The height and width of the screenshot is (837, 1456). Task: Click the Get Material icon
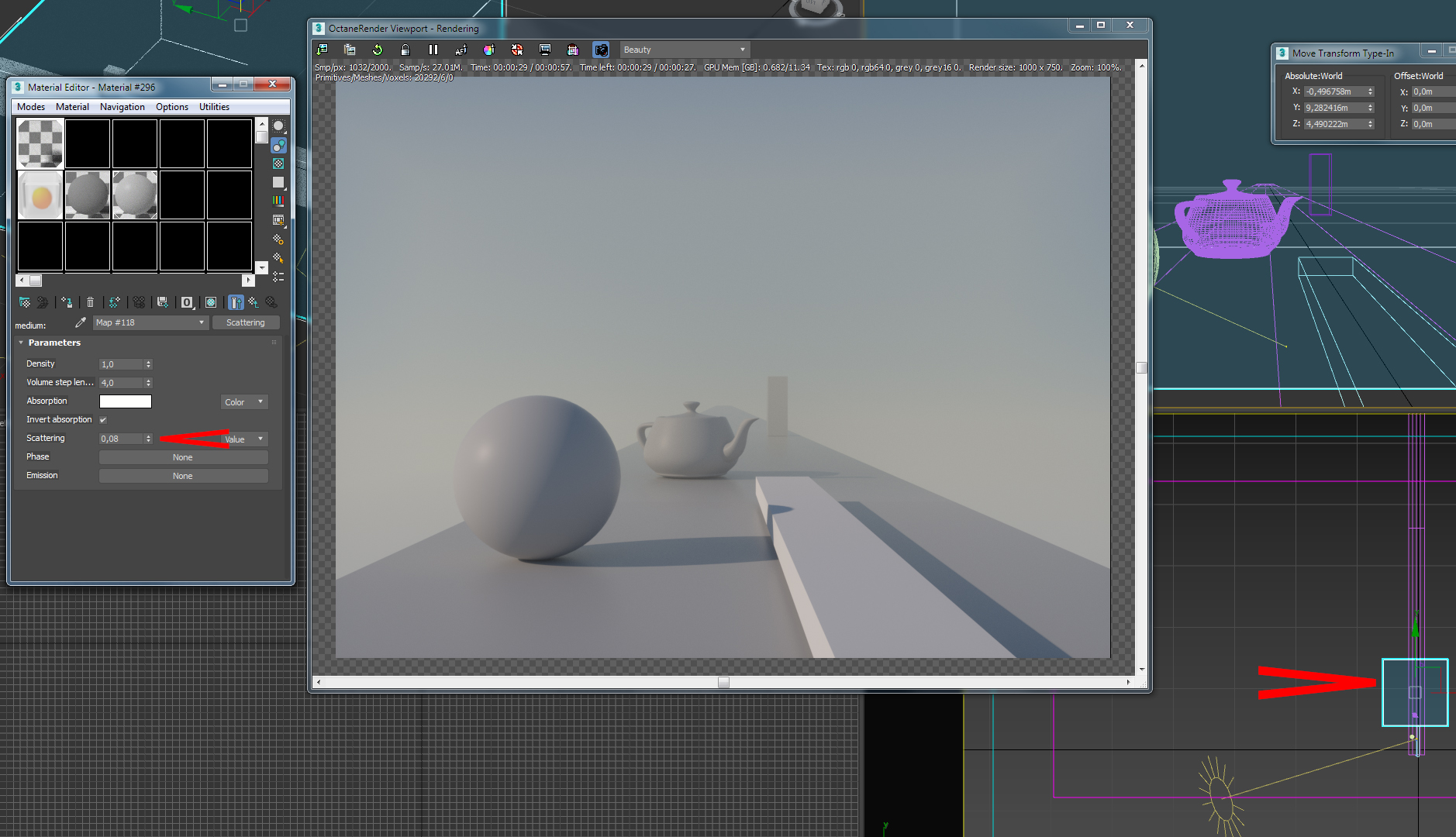click(x=25, y=302)
